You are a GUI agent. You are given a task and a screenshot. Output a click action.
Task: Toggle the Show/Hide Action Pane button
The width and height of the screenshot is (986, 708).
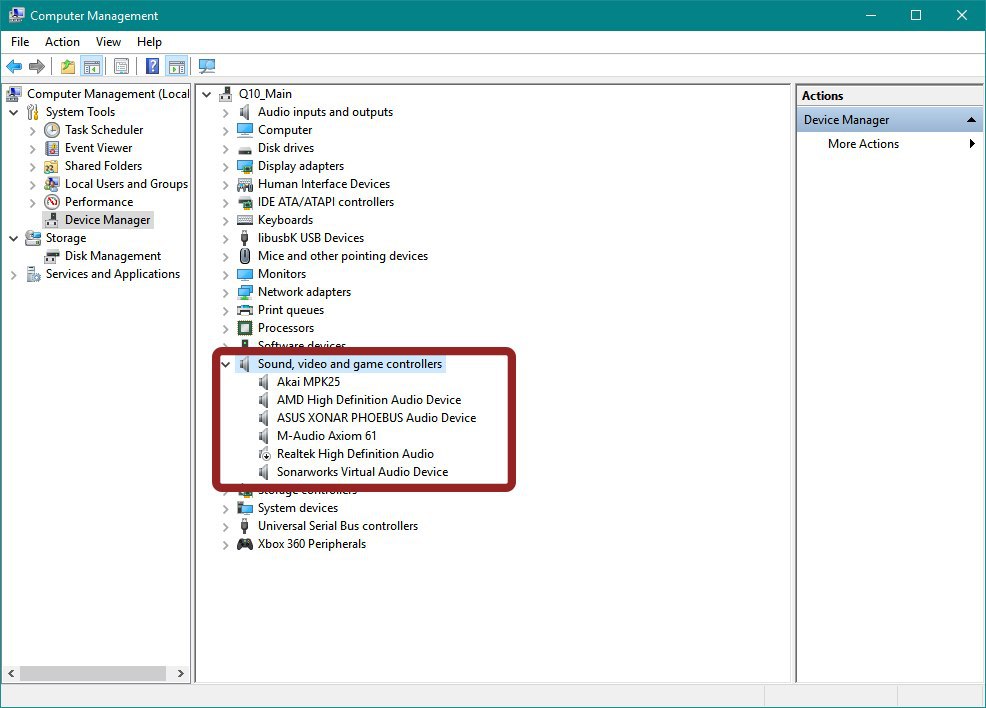[177, 66]
